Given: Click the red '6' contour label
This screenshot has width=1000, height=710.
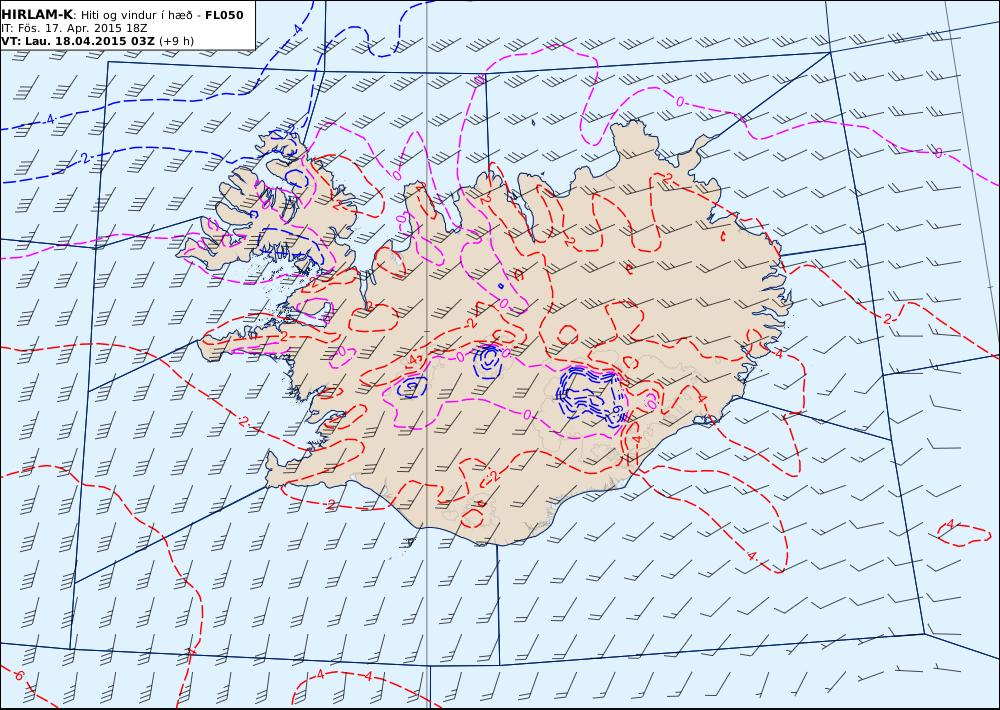Looking at the screenshot, I should point(18,676).
